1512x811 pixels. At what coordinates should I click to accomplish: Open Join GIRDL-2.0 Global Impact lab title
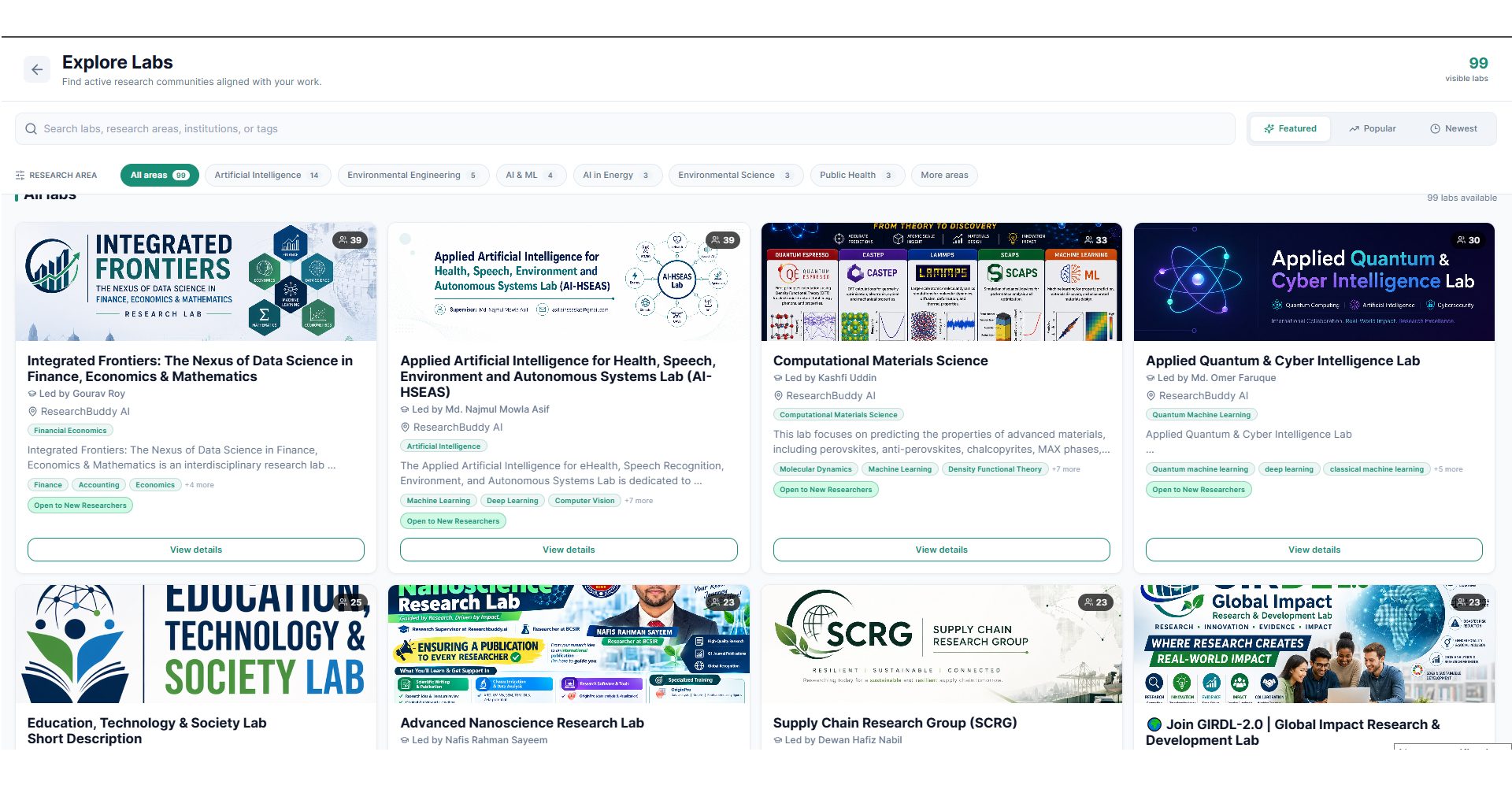point(1293,732)
